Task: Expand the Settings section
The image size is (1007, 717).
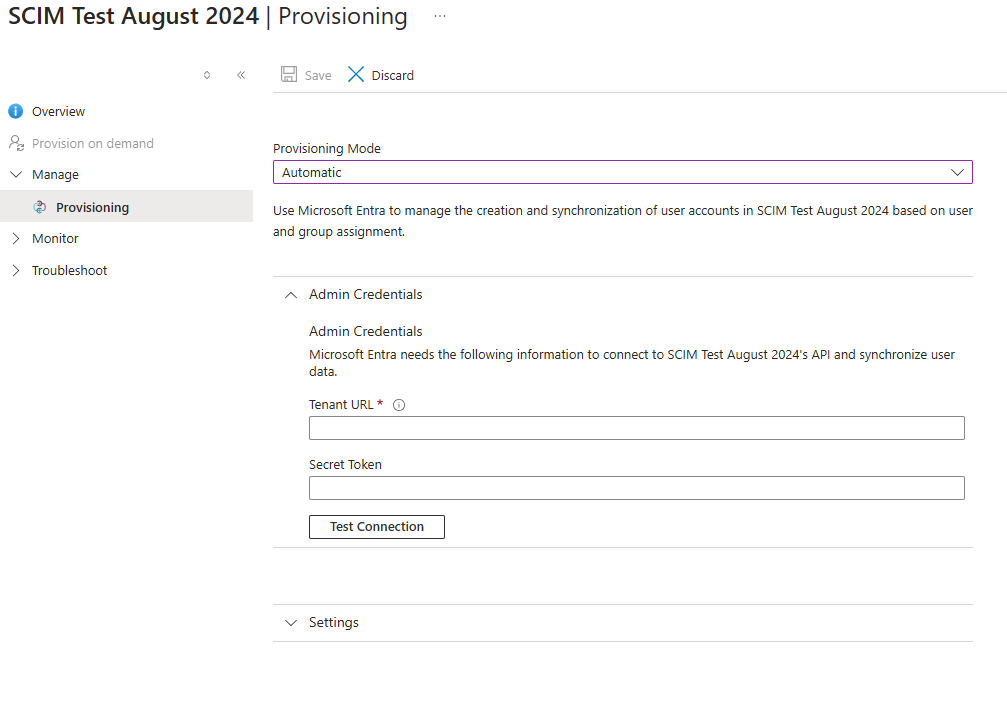Action: pos(290,622)
